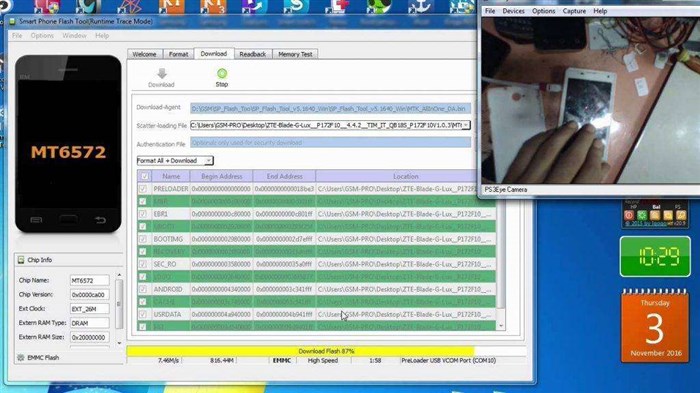Click the camera preview image of the phone
This screenshot has width=700, height=393.
591,100
